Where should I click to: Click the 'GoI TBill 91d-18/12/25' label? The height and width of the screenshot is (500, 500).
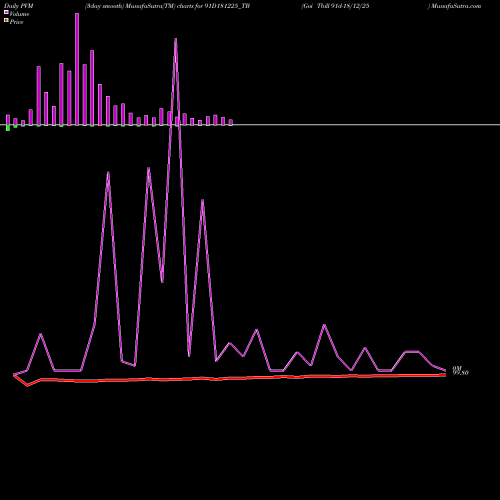tap(335, 6)
